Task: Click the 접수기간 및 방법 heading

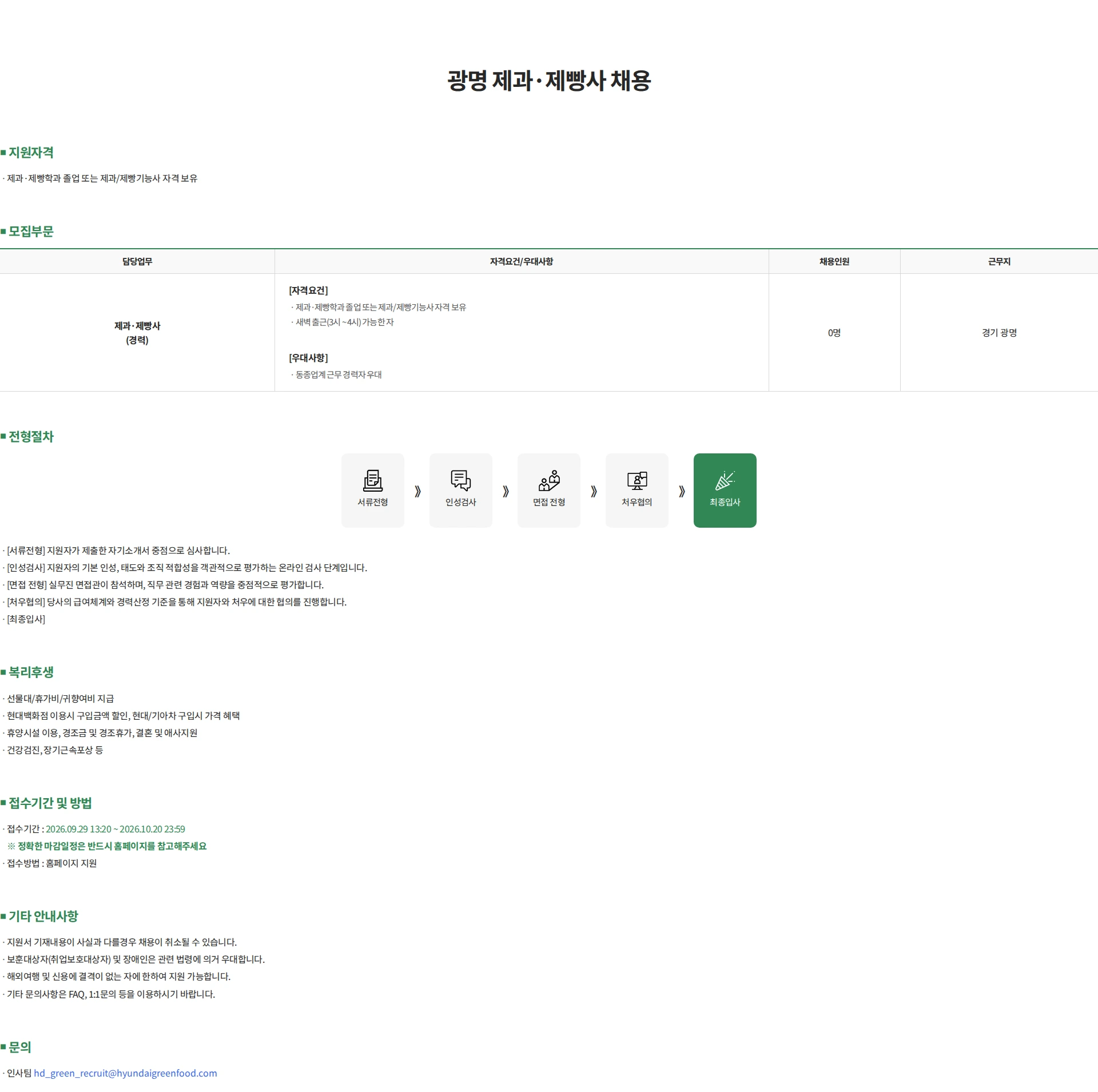Action: pos(50,803)
